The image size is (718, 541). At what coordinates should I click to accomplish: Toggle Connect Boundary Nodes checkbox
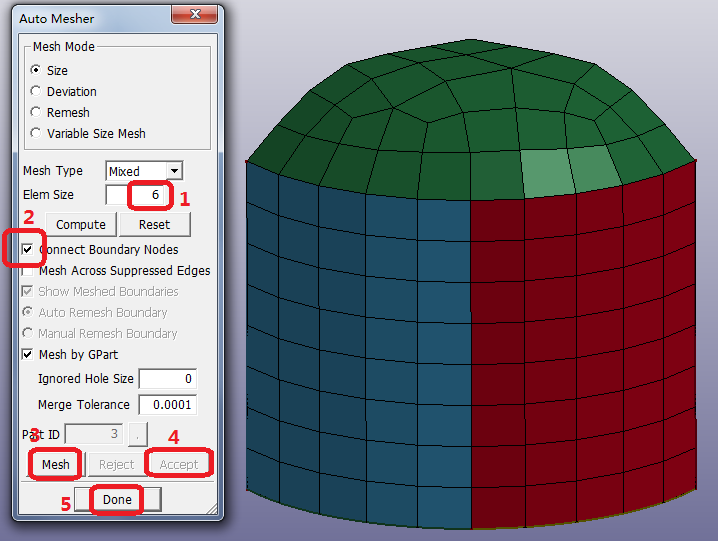point(28,250)
